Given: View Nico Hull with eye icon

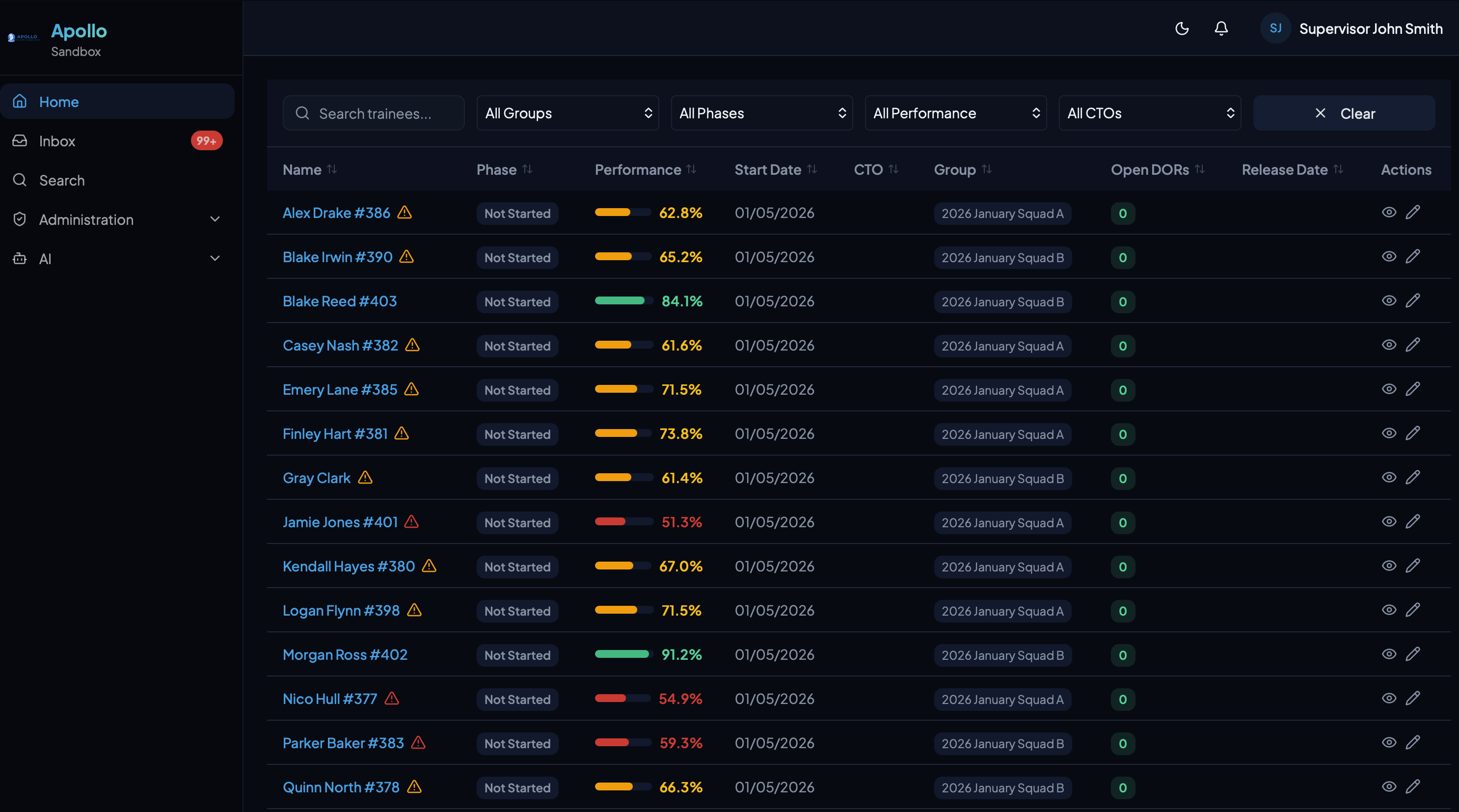Looking at the screenshot, I should [1389, 698].
